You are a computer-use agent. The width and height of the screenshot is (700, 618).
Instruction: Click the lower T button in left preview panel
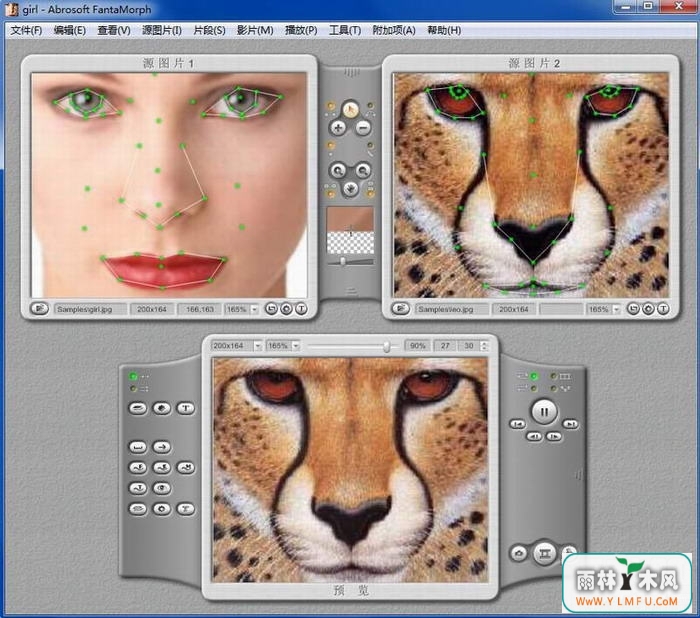[186, 509]
